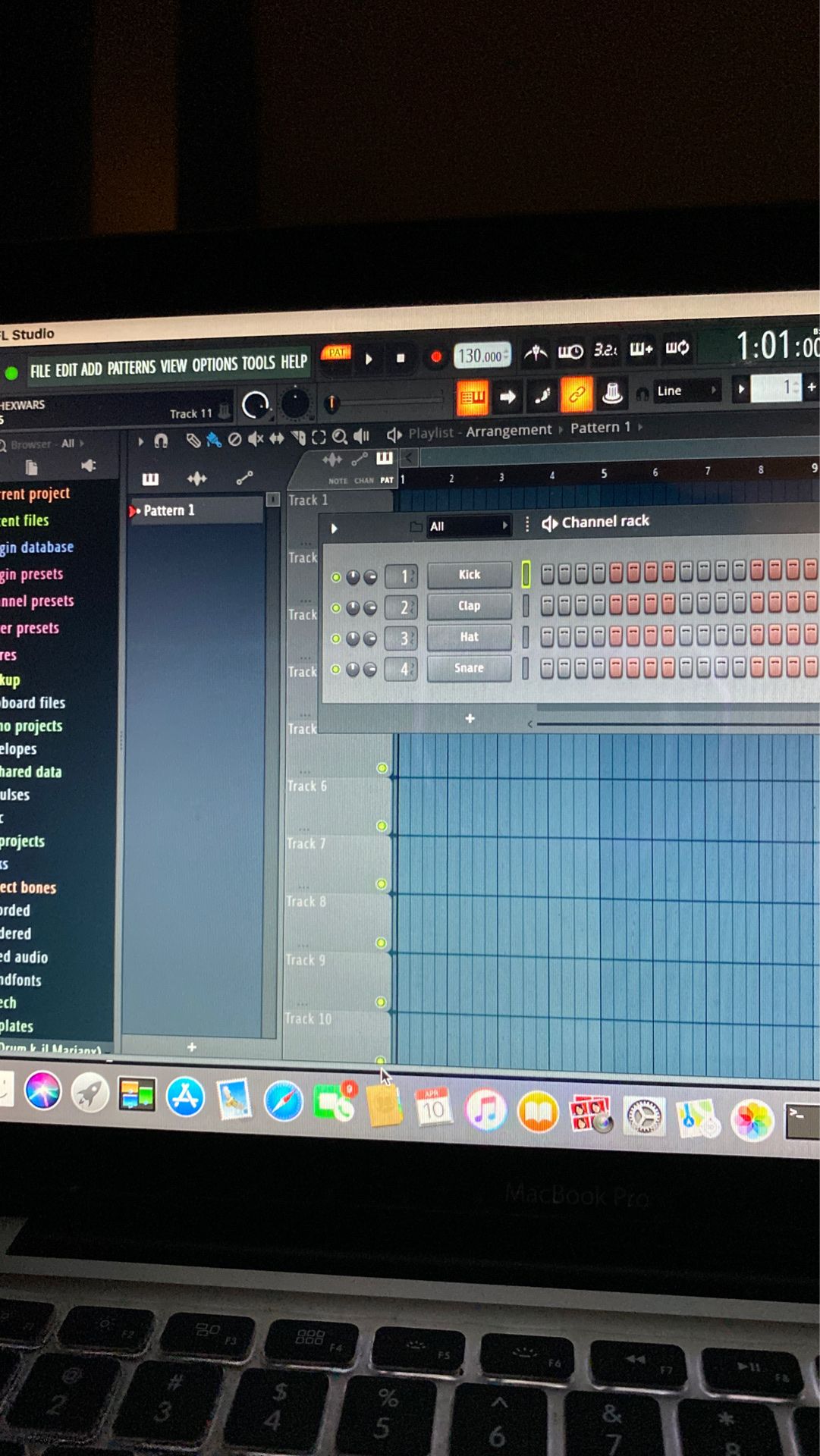Screen dimensions: 820x1456
Task: Toggle PAT song/pattern mode button
Action: pos(336,353)
